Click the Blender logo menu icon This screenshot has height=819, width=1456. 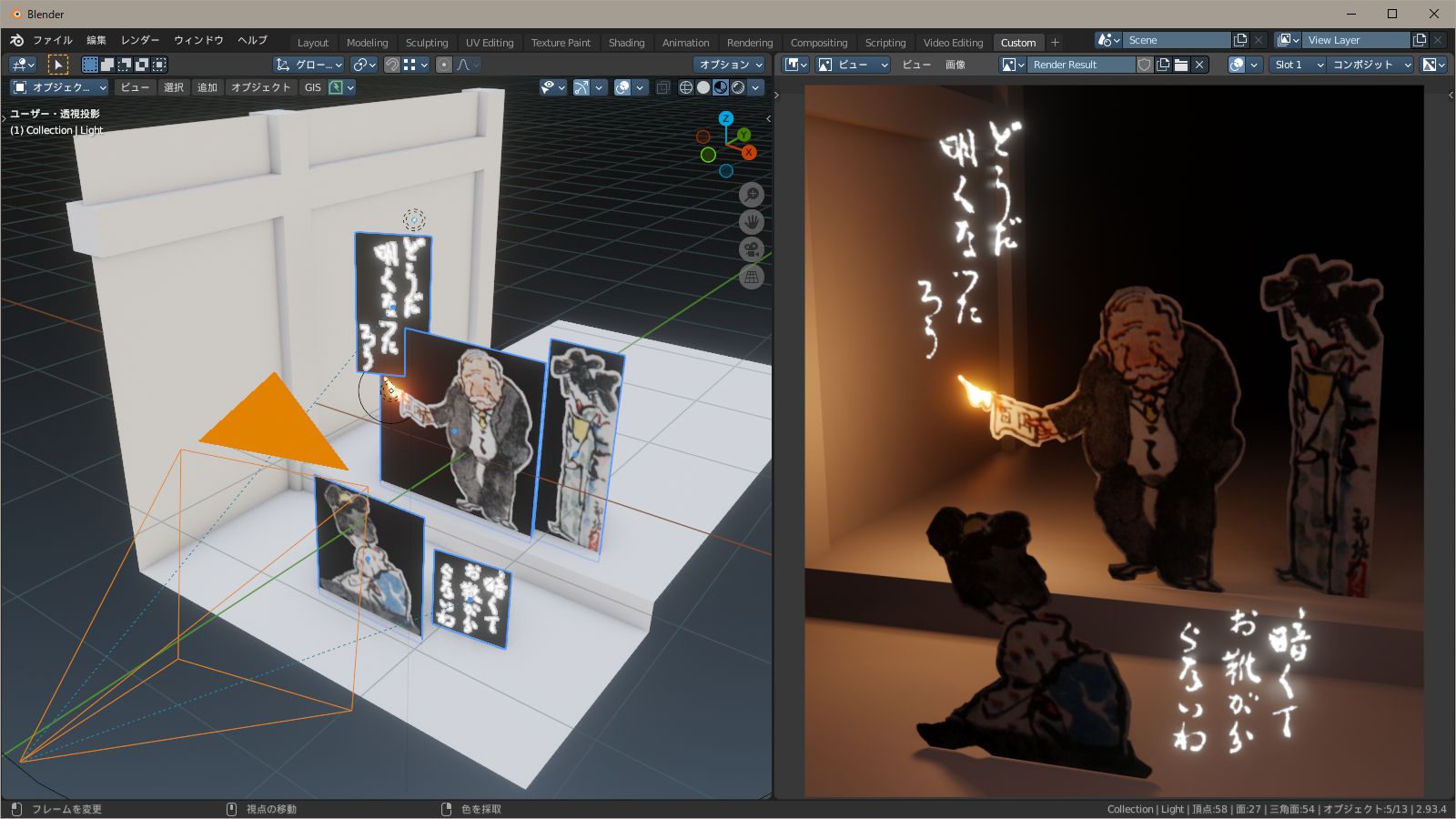tap(16, 41)
